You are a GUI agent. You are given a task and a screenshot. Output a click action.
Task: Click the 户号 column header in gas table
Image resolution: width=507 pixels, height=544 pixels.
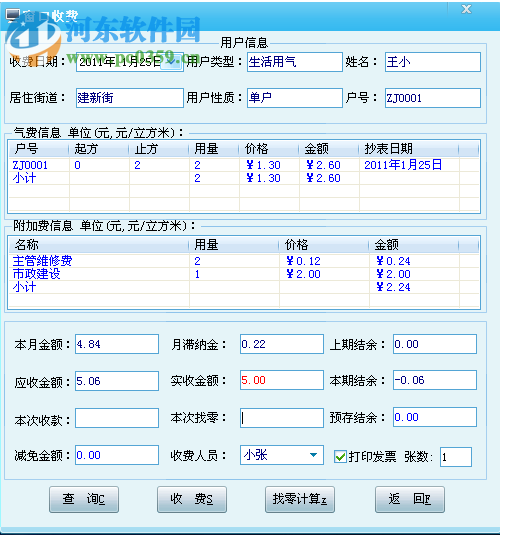39,149
